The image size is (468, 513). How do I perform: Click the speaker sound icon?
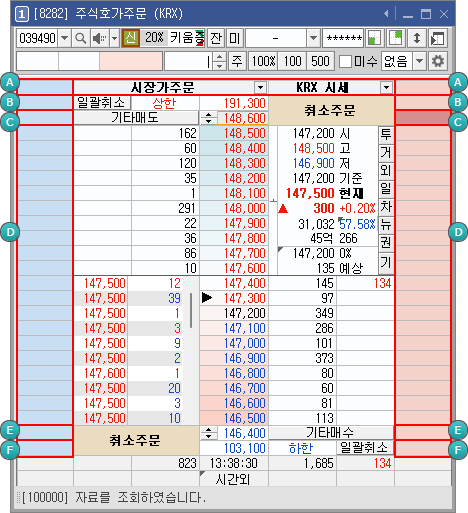coord(99,38)
